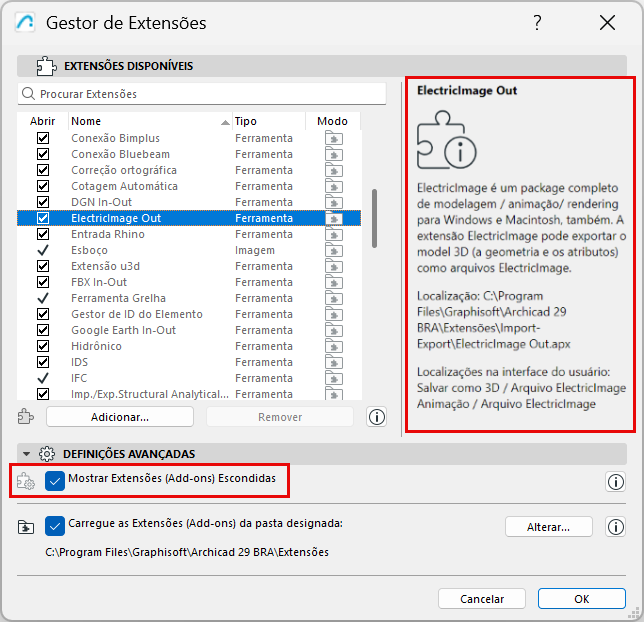Click the info icon beside the Alterar button

click(x=615, y=527)
